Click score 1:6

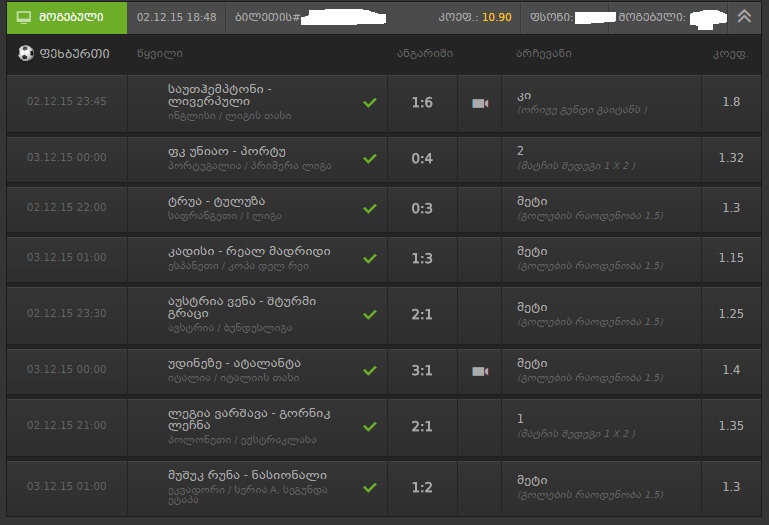click(422, 102)
